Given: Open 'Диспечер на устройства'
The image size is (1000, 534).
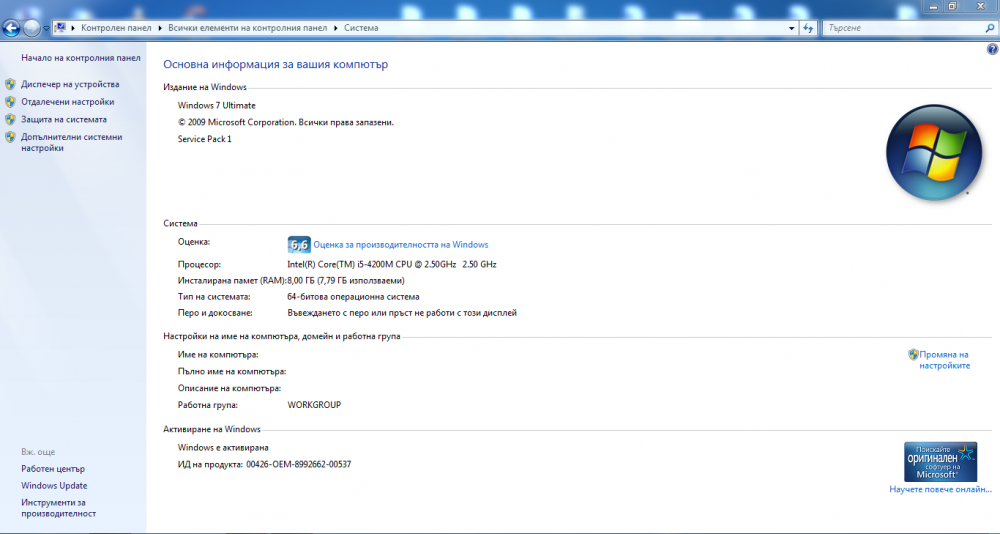Looking at the screenshot, I should click(70, 84).
